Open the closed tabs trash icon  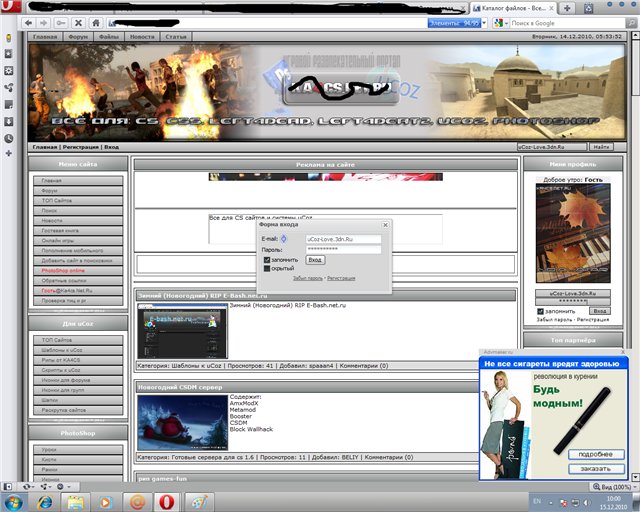588,8
